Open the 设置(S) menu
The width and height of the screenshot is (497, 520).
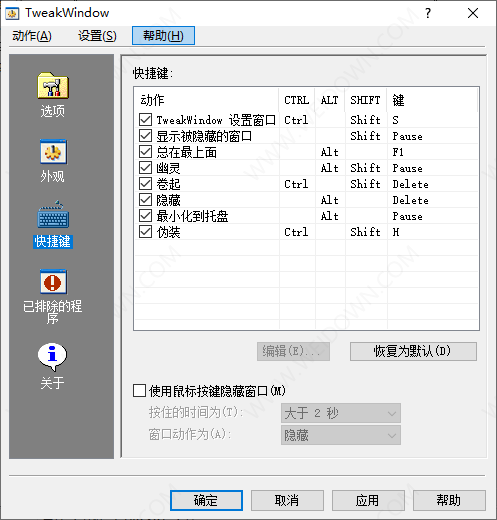97,36
